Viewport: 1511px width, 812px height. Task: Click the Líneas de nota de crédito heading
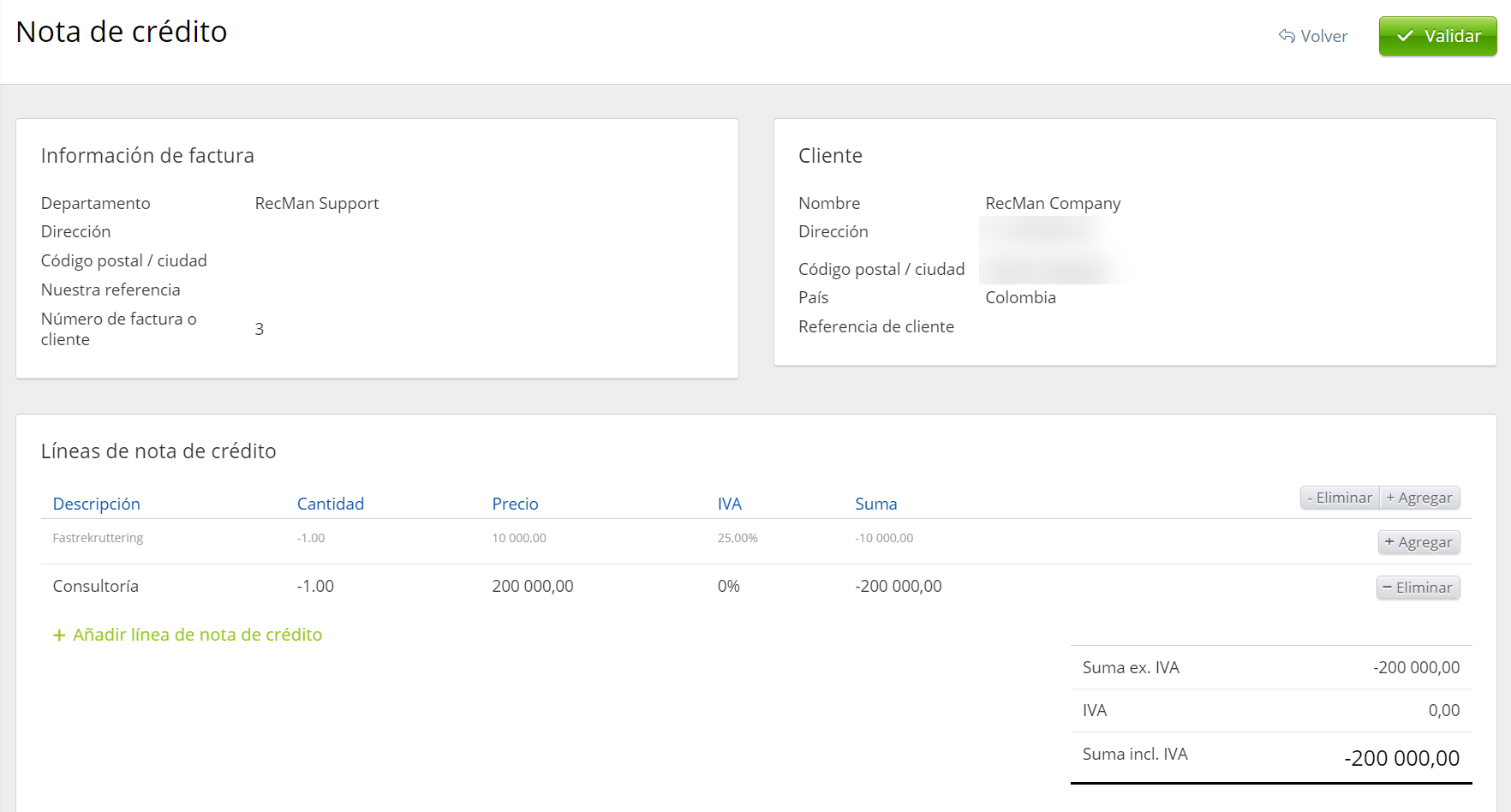[x=158, y=451]
